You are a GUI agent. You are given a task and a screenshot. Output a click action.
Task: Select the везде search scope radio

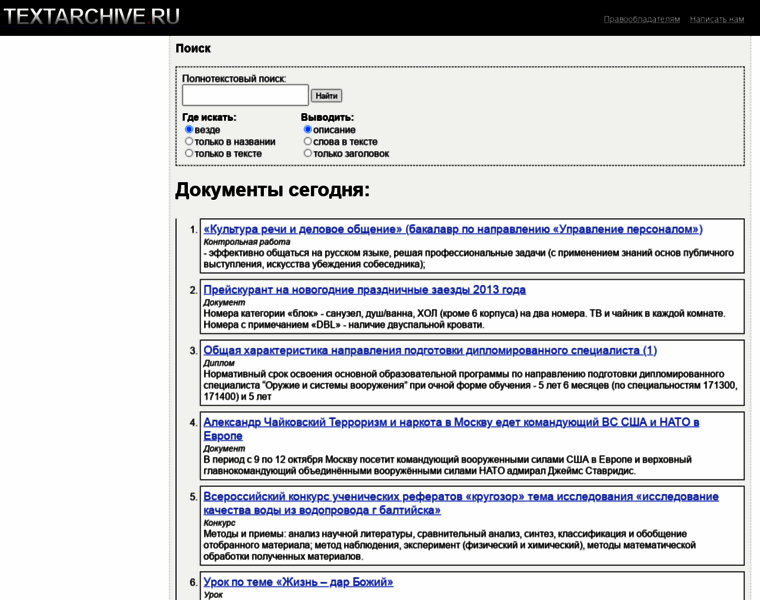(189, 129)
